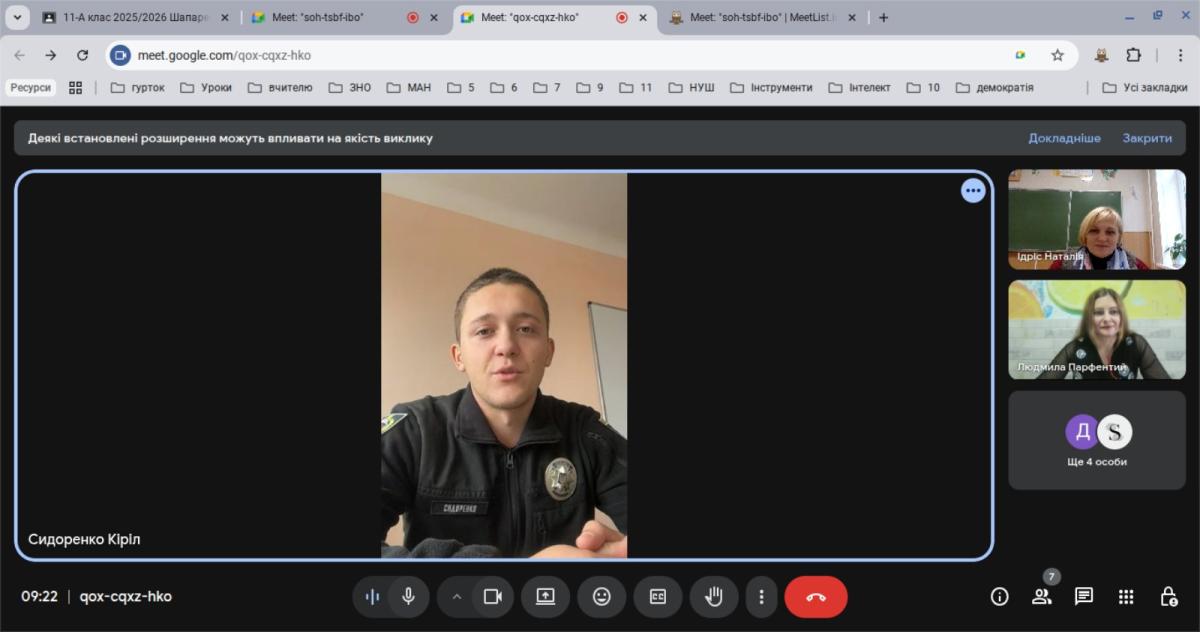Open the apps grid in bookmarks bar

tap(75, 88)
